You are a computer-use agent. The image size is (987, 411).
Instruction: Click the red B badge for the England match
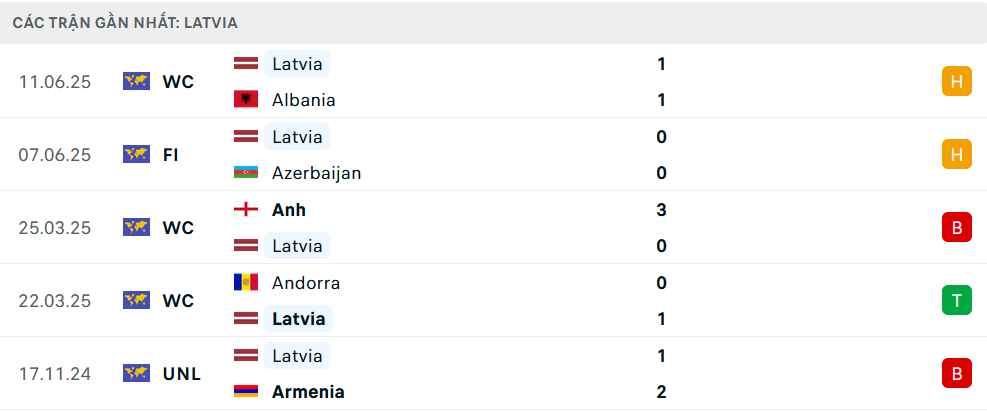coord(956,228)
